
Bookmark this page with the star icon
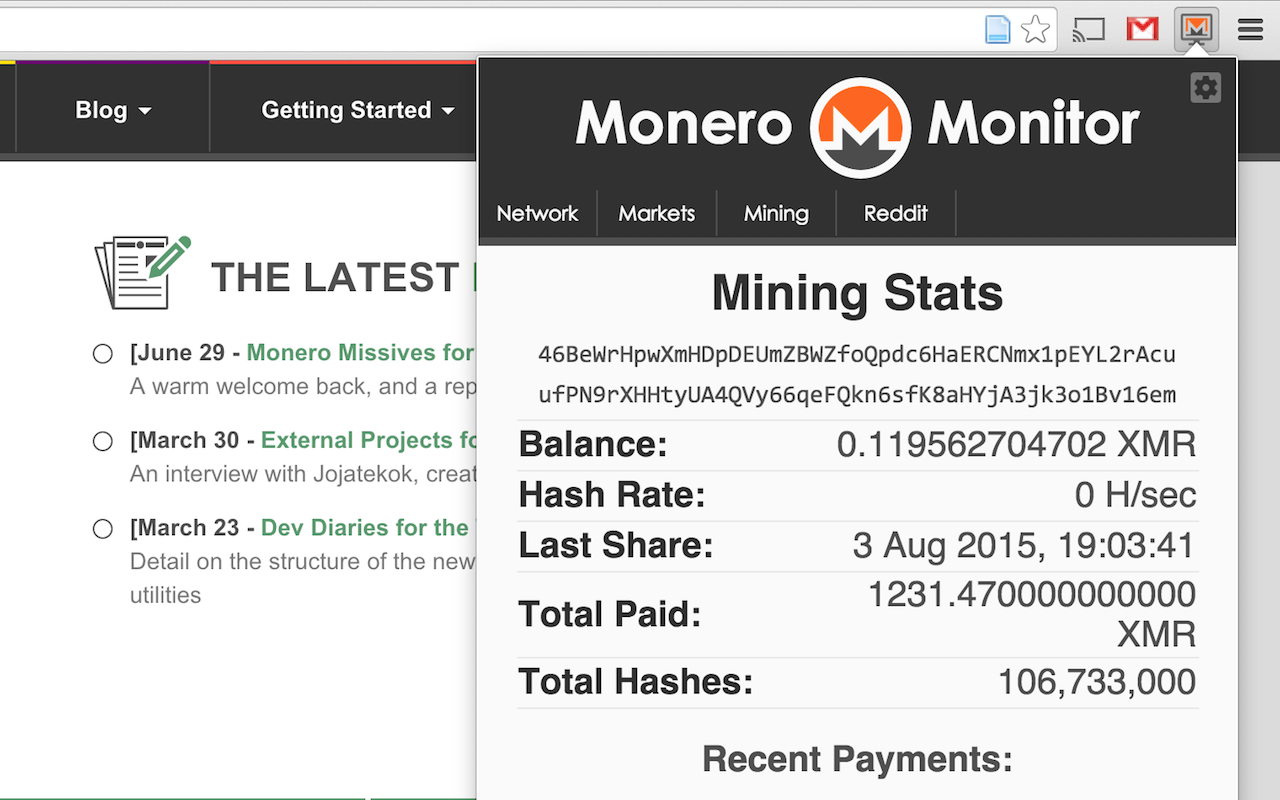[1035, 30]
